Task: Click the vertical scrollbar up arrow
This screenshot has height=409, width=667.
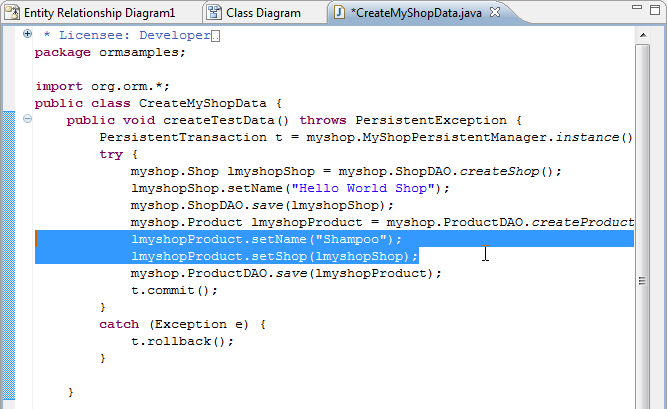Action: [643, 35]
